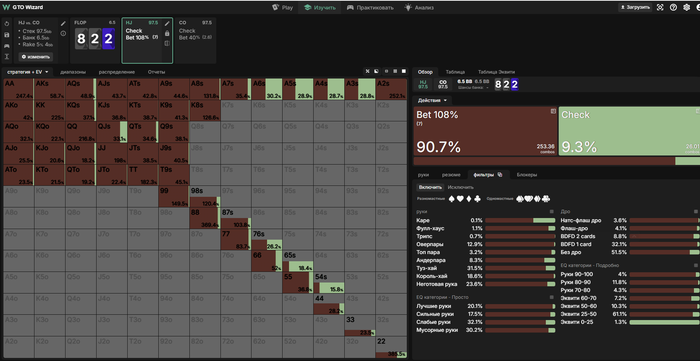Toggle suited double-club filter

point(546,199)
